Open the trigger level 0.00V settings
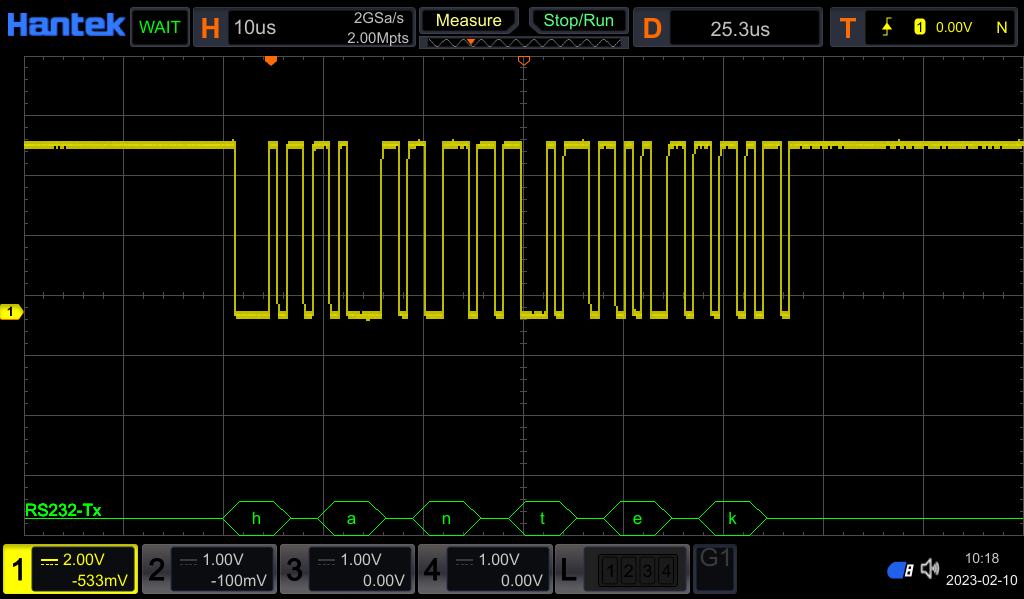 coord(953,28)
